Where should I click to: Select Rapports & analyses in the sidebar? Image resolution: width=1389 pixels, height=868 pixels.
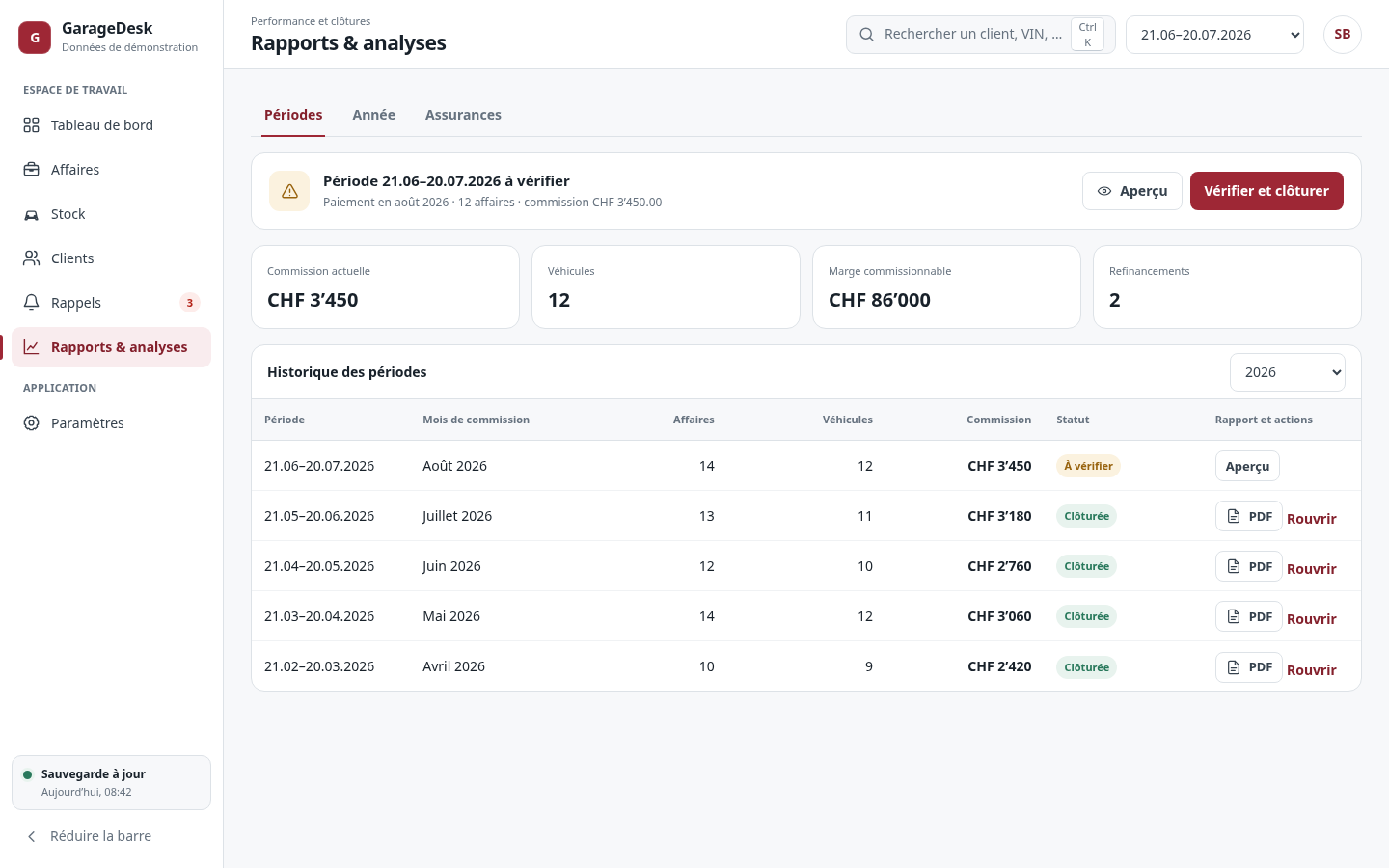click(x=111, y=347)
